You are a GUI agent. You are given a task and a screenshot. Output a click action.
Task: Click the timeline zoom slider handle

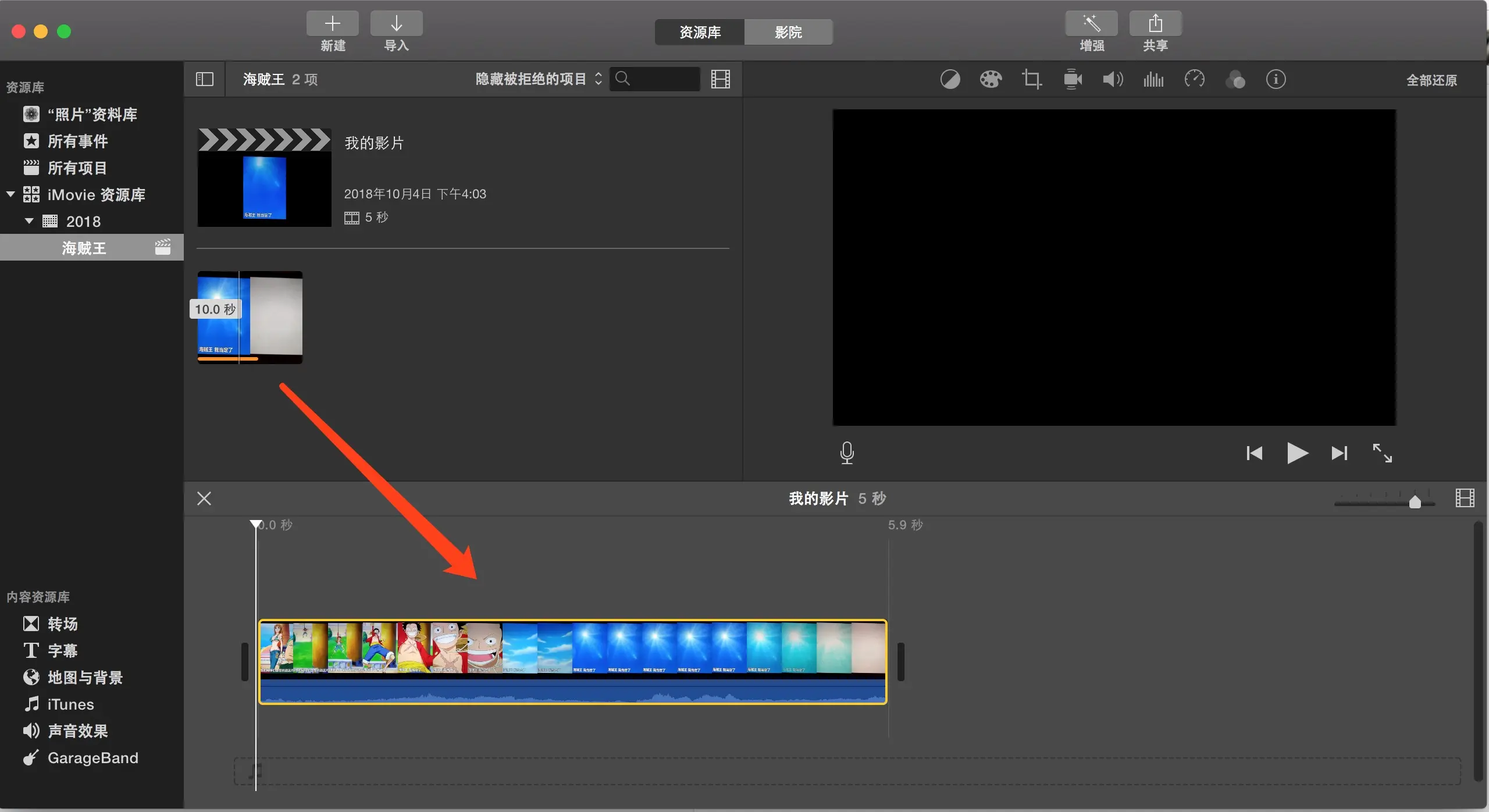tap(1415, 501)
